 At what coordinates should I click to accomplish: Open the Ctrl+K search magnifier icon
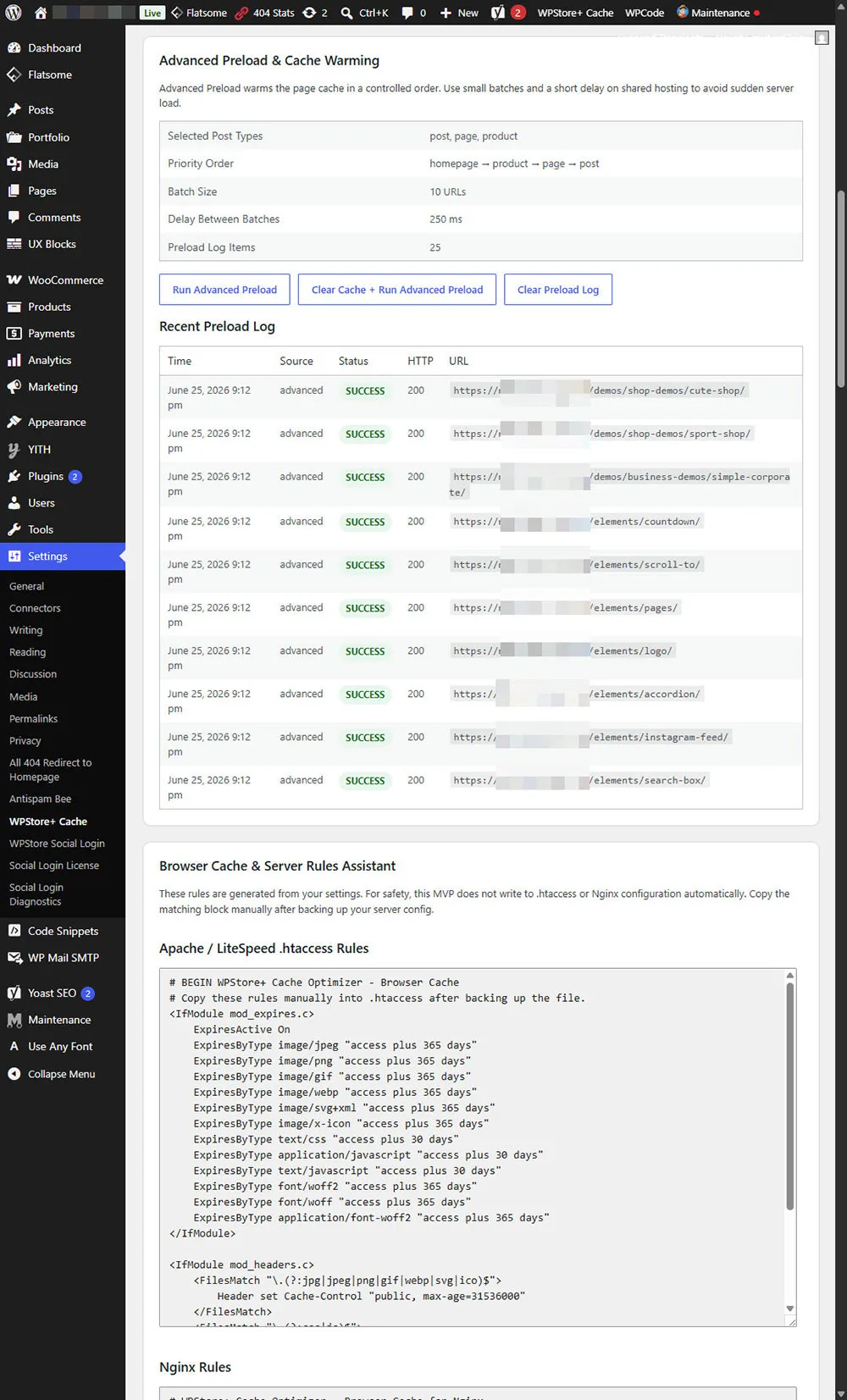click(346, 13)
